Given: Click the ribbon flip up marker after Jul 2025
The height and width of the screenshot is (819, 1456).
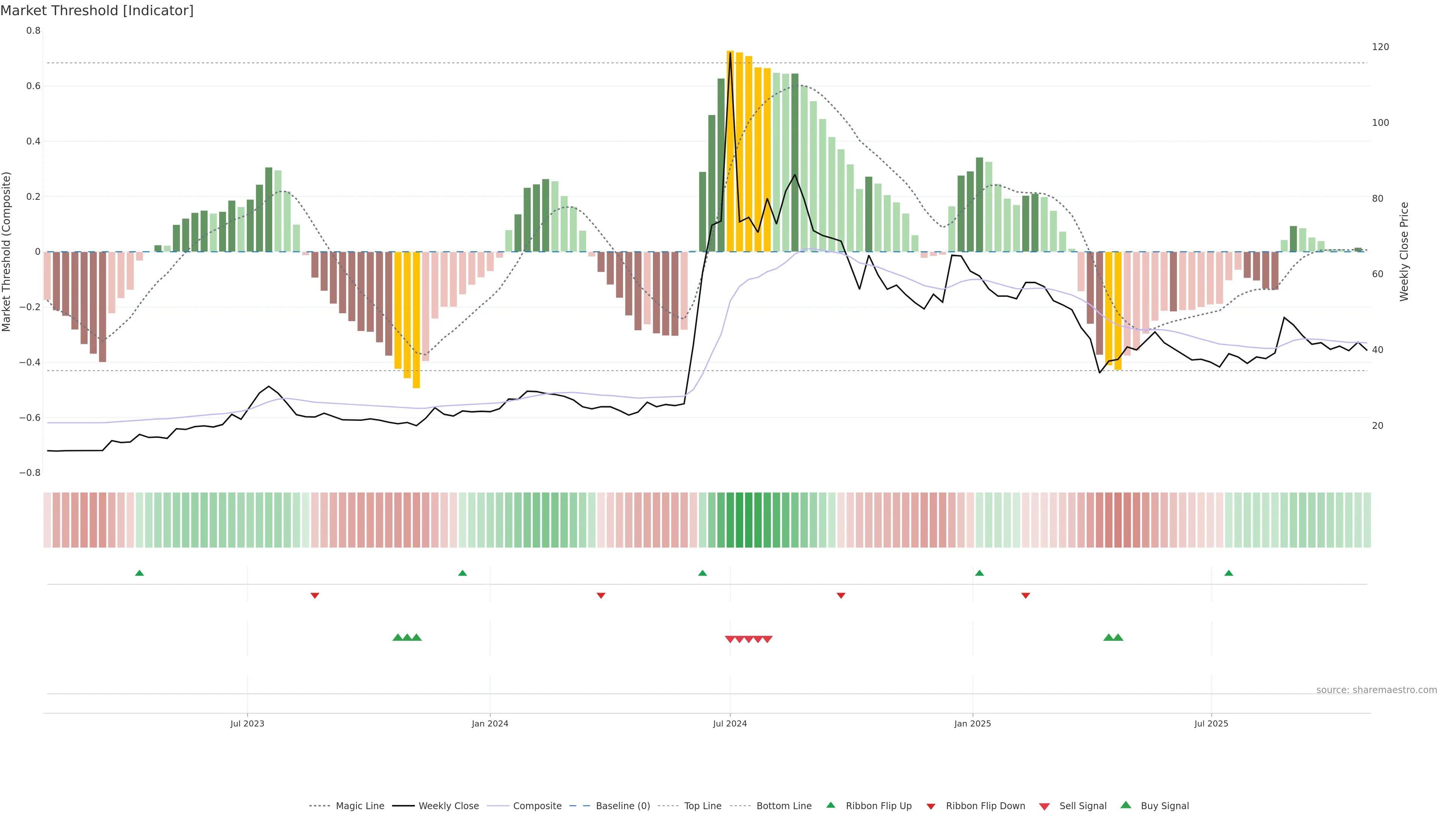Looking at the screenshot, I should click(x=1229, y=573).
